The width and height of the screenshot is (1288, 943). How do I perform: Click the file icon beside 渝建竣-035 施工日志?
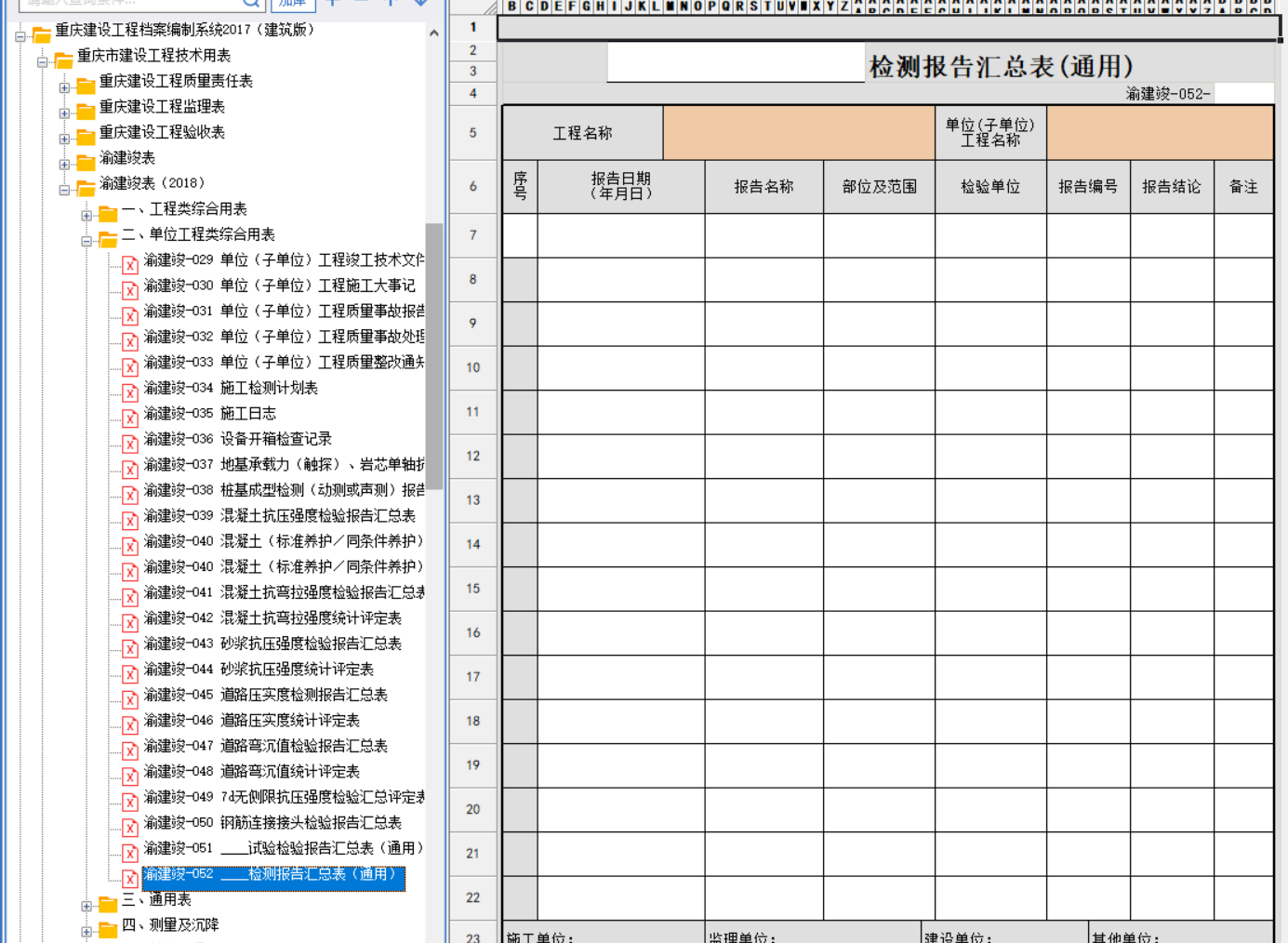click(x=130, y=418)
